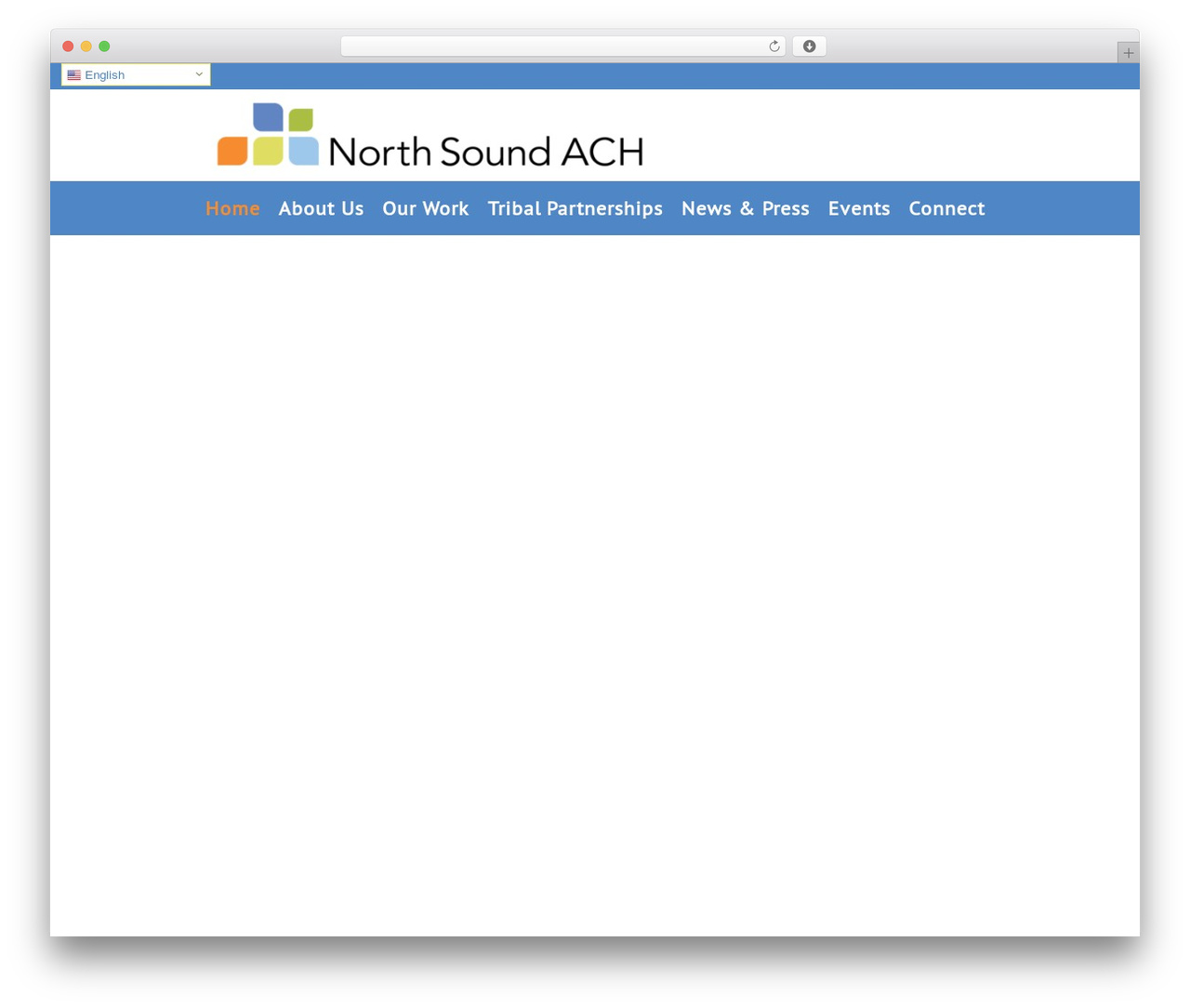Open the Our Work menu
The width and height of the screenshot is (1190, 1008).
coord(426,208)
